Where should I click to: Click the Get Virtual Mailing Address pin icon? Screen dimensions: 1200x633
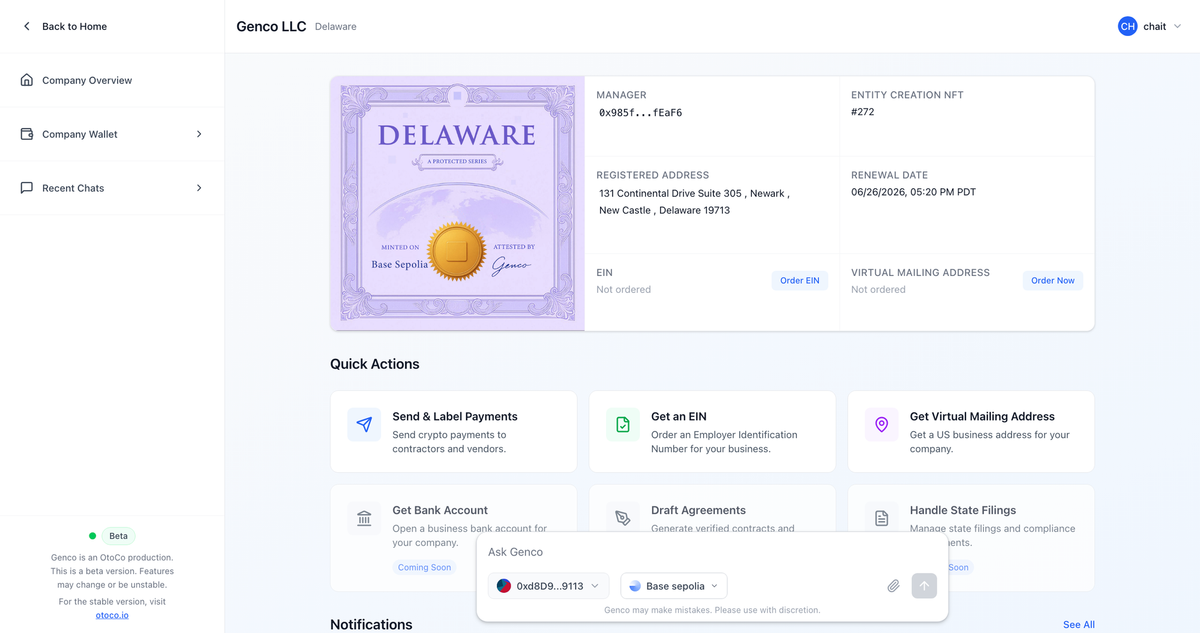click(881, 425)
